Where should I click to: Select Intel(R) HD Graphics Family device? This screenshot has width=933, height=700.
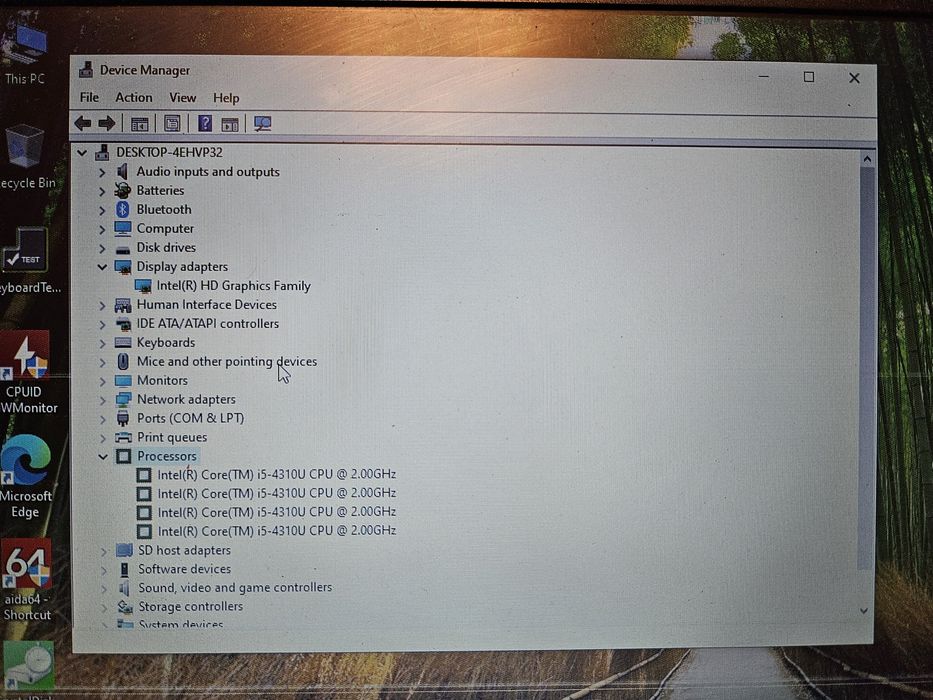233,286
